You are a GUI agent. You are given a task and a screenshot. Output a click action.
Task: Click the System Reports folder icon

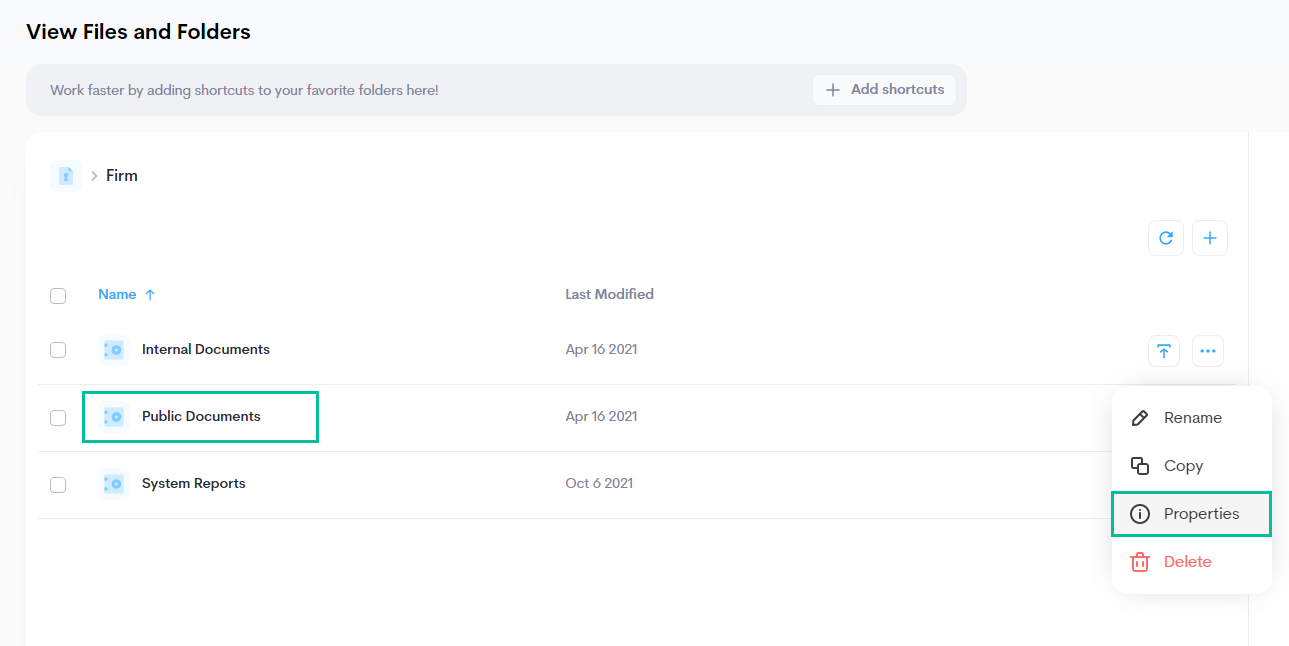point(114,484)
